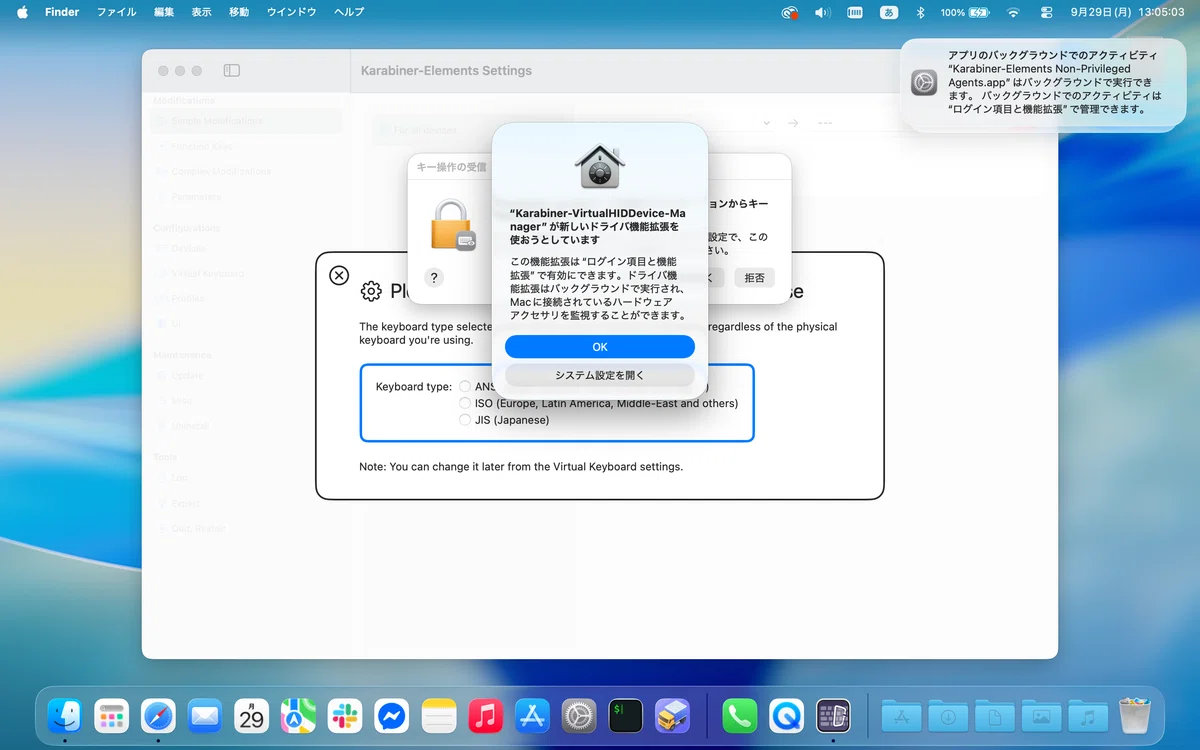This screenshot has width=1200, height=750.
Task: Open the Trash in the Dock
Action: click(x=1135, y=715)
